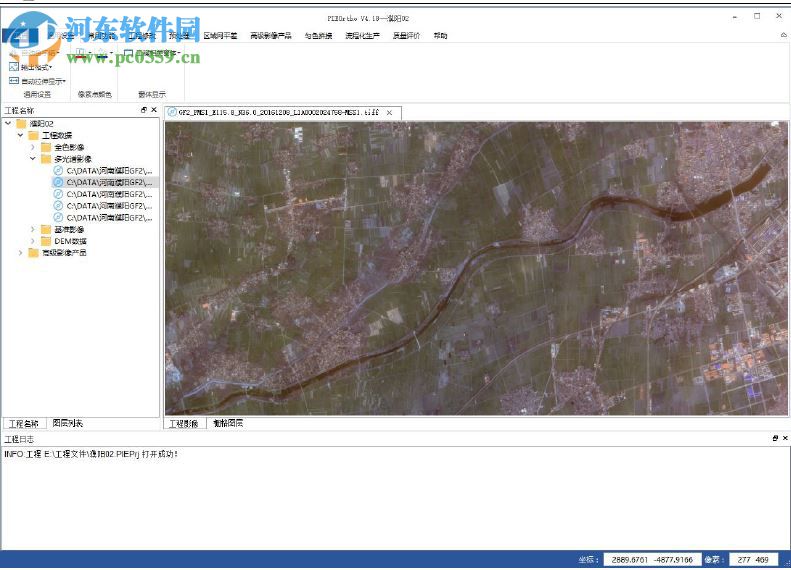Switch to the 流程化生产 ribbon tab
The height and width of the screenshot is (570, 791).
point(362,35)
